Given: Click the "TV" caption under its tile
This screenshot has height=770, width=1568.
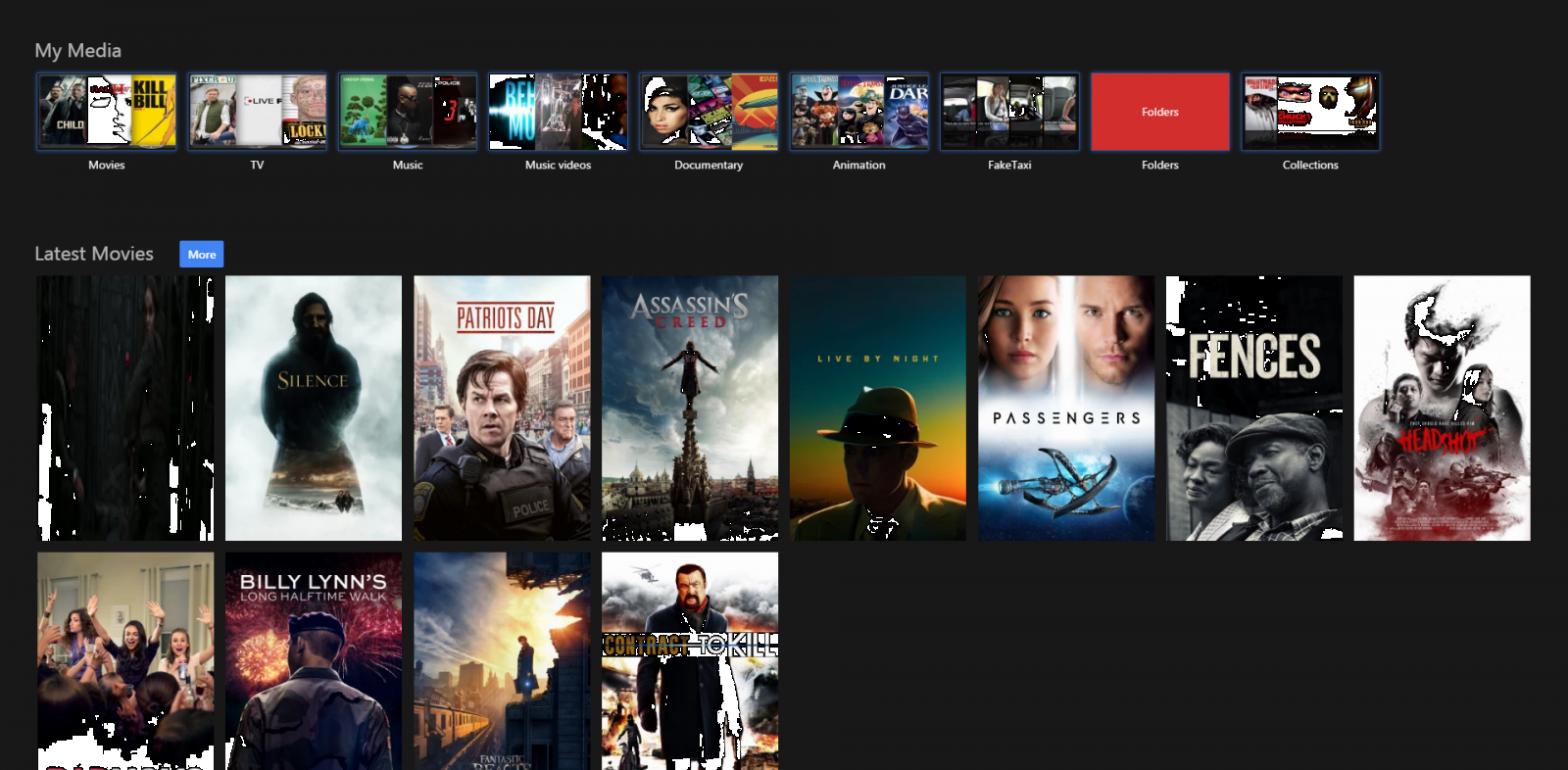Looking at the screenshot, I should coord(258,165).
